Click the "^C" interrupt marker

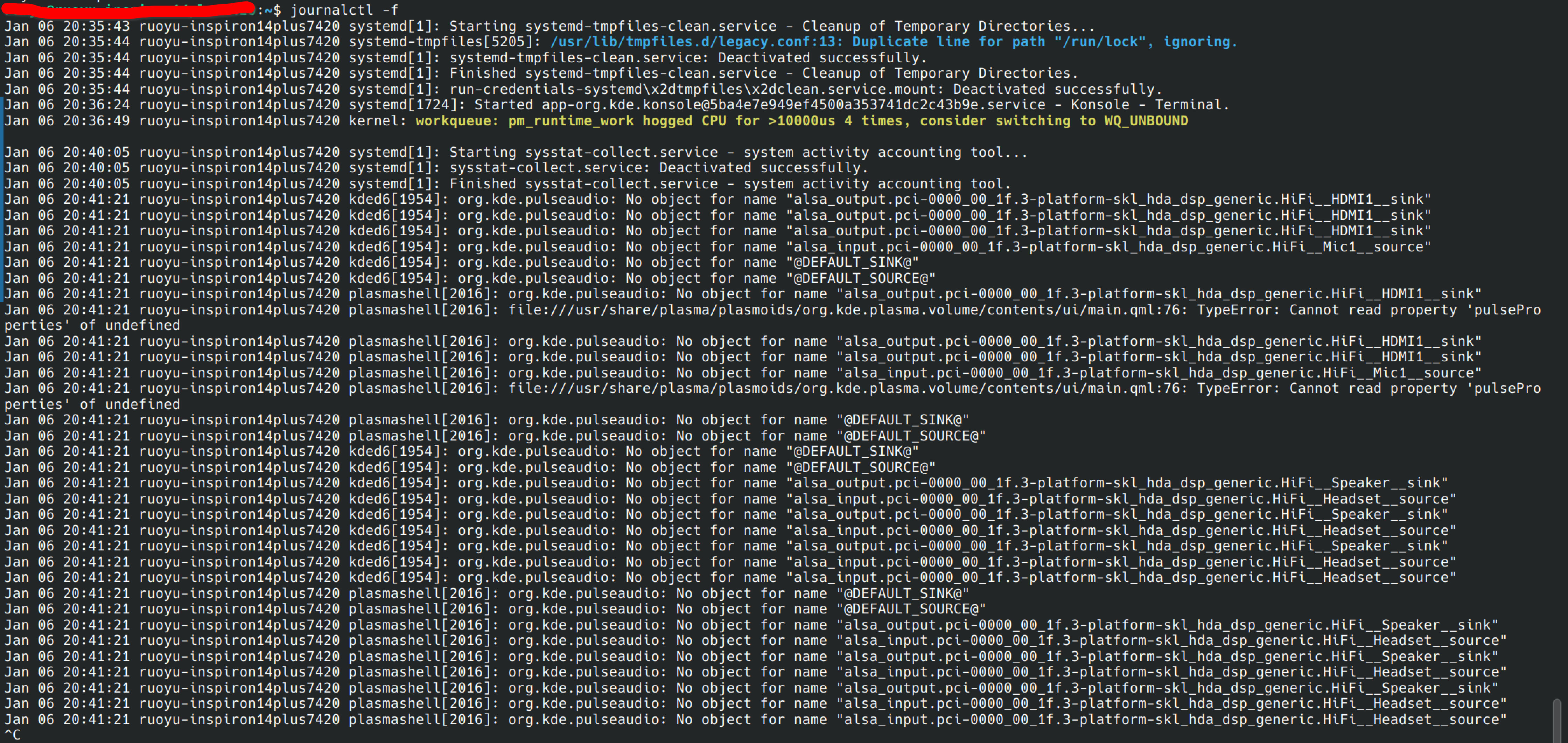tap(12, 735)
